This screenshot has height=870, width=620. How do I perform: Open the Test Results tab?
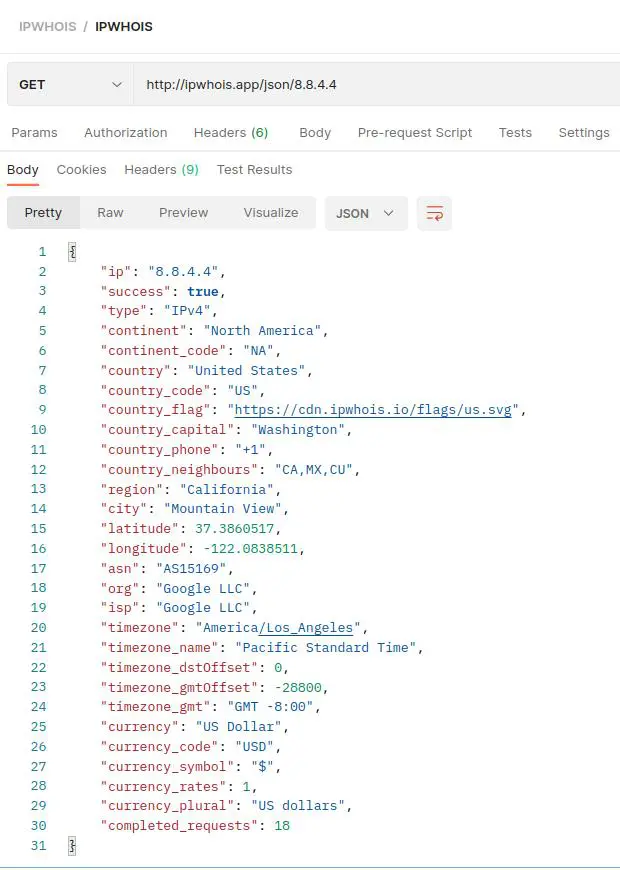coord(254,169)
